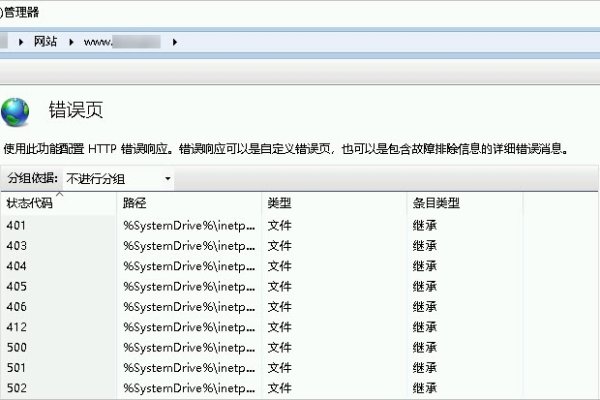The height and width of the screenshot is (400, 600).
Task: Sort by the 状态代码 column header
Action: 59,203
